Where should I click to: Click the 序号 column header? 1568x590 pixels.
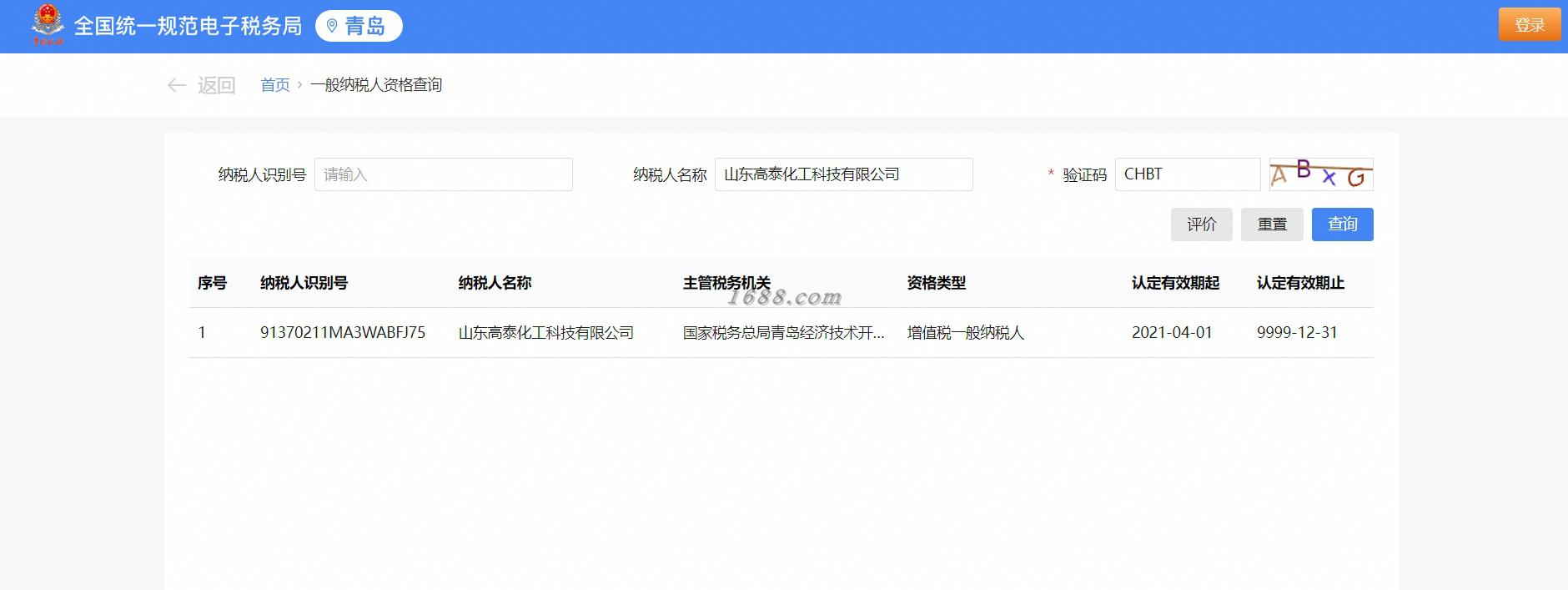tap(212, 283)
